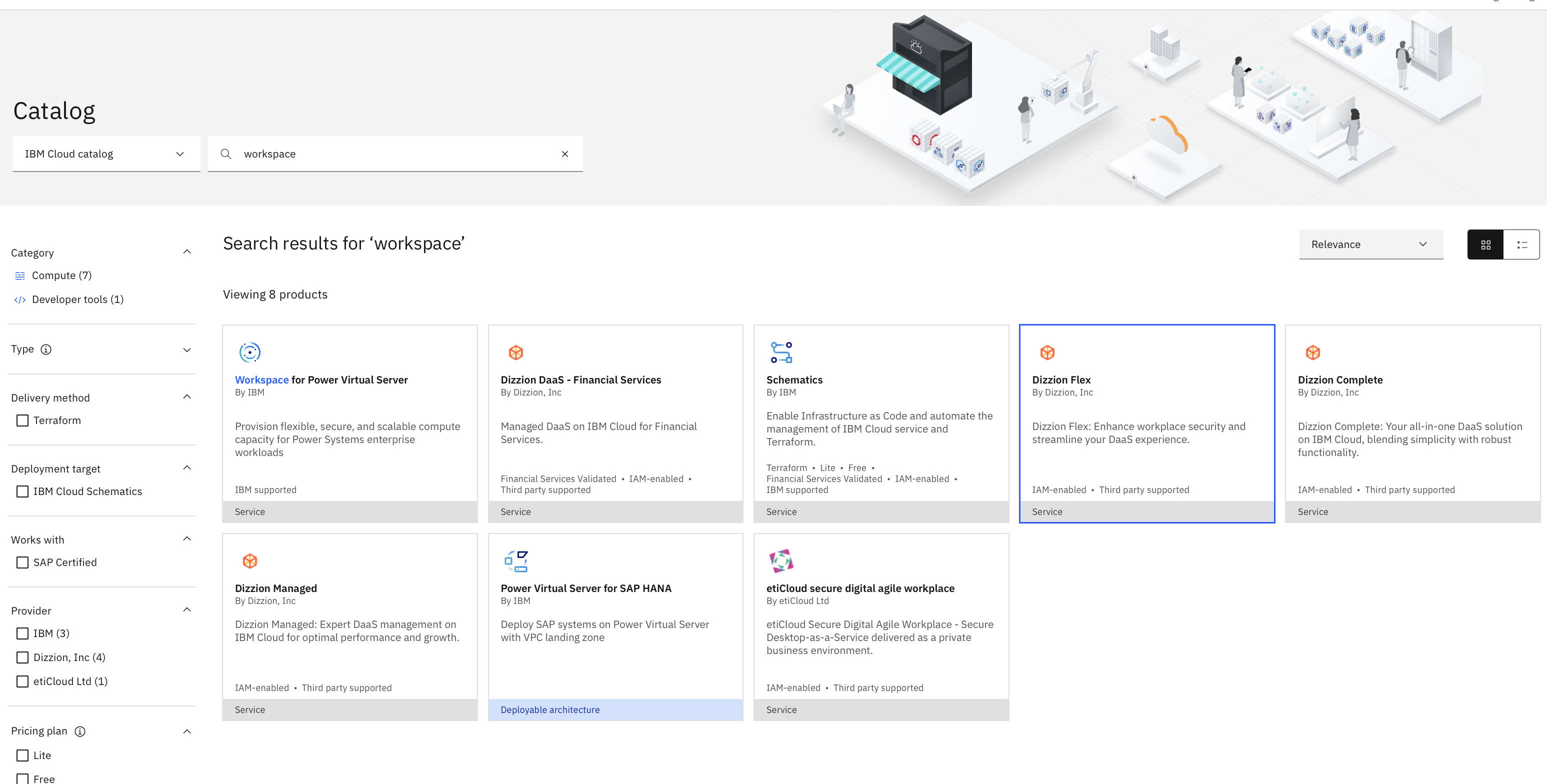Open the Dizzion Complete title
1547x784 pixels.
(x=1340, y=379)
